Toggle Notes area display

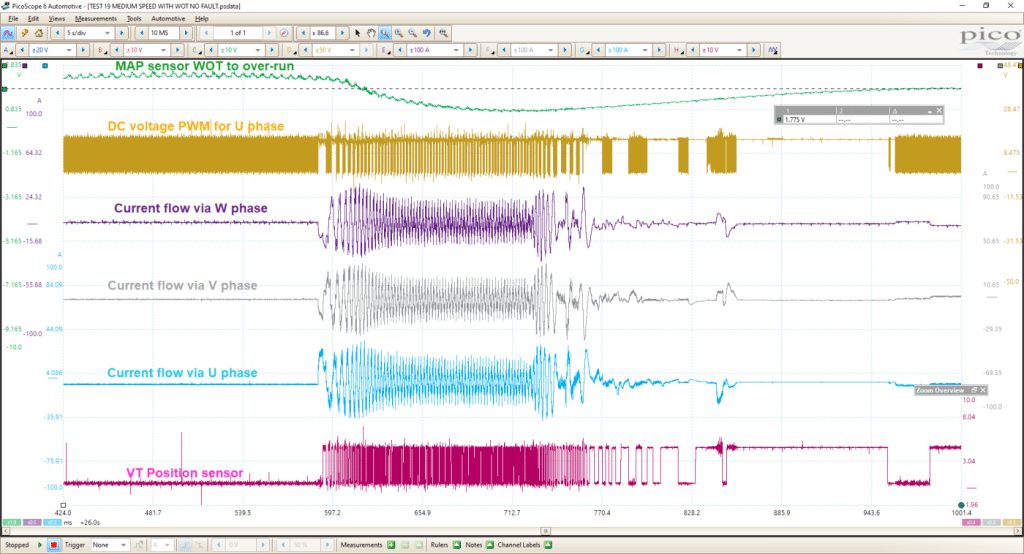[490, 545]
